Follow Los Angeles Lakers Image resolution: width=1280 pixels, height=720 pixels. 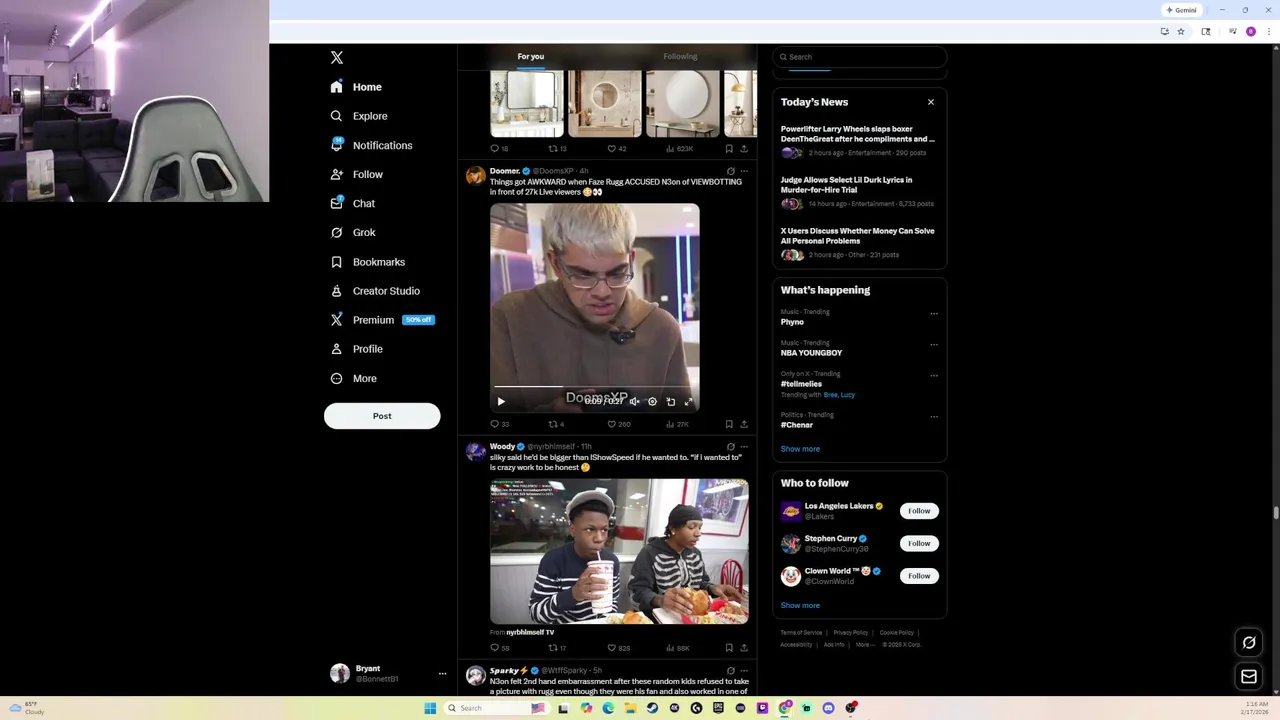[x=919, y=511]
